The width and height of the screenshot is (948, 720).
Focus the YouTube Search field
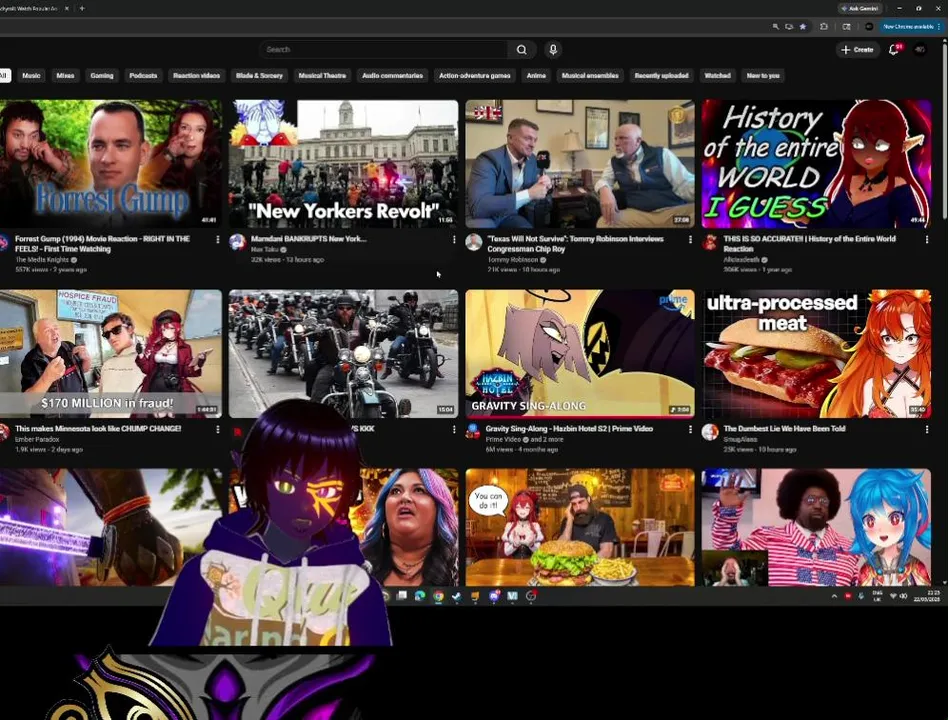(x=384, y=50)
